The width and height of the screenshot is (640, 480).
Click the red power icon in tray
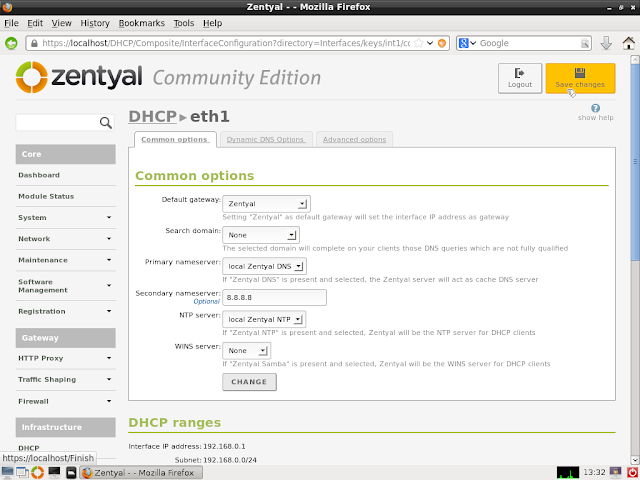click(632, 473)
